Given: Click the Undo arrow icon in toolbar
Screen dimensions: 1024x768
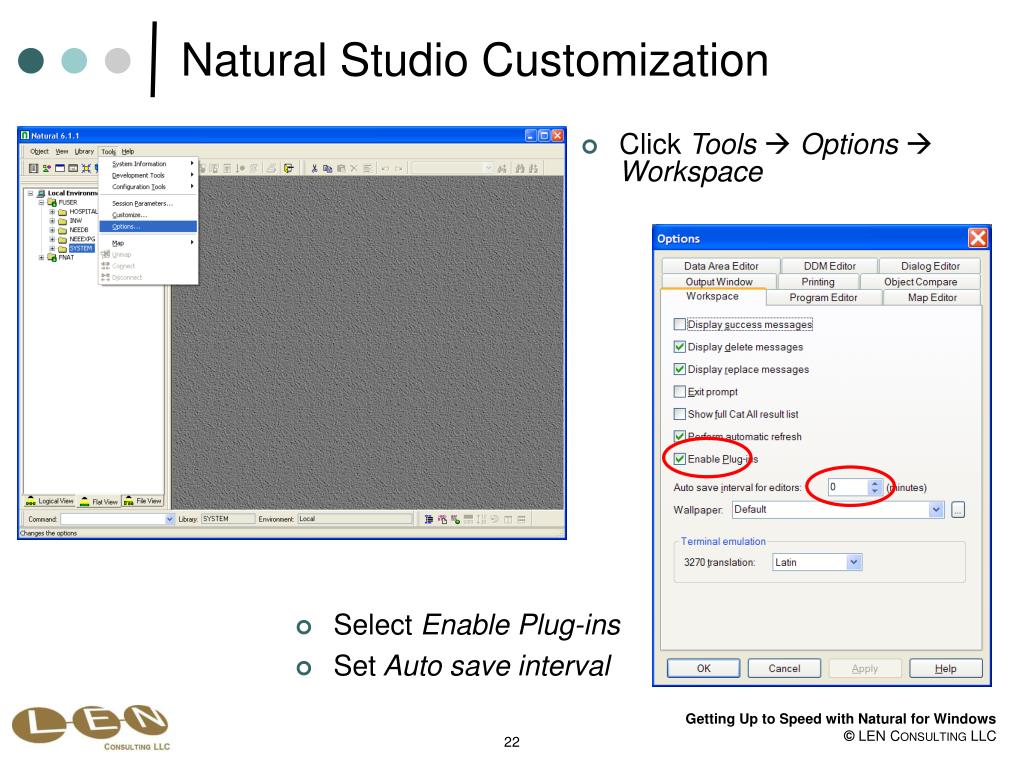Looking at the screenshot, I should pos(385,168).
